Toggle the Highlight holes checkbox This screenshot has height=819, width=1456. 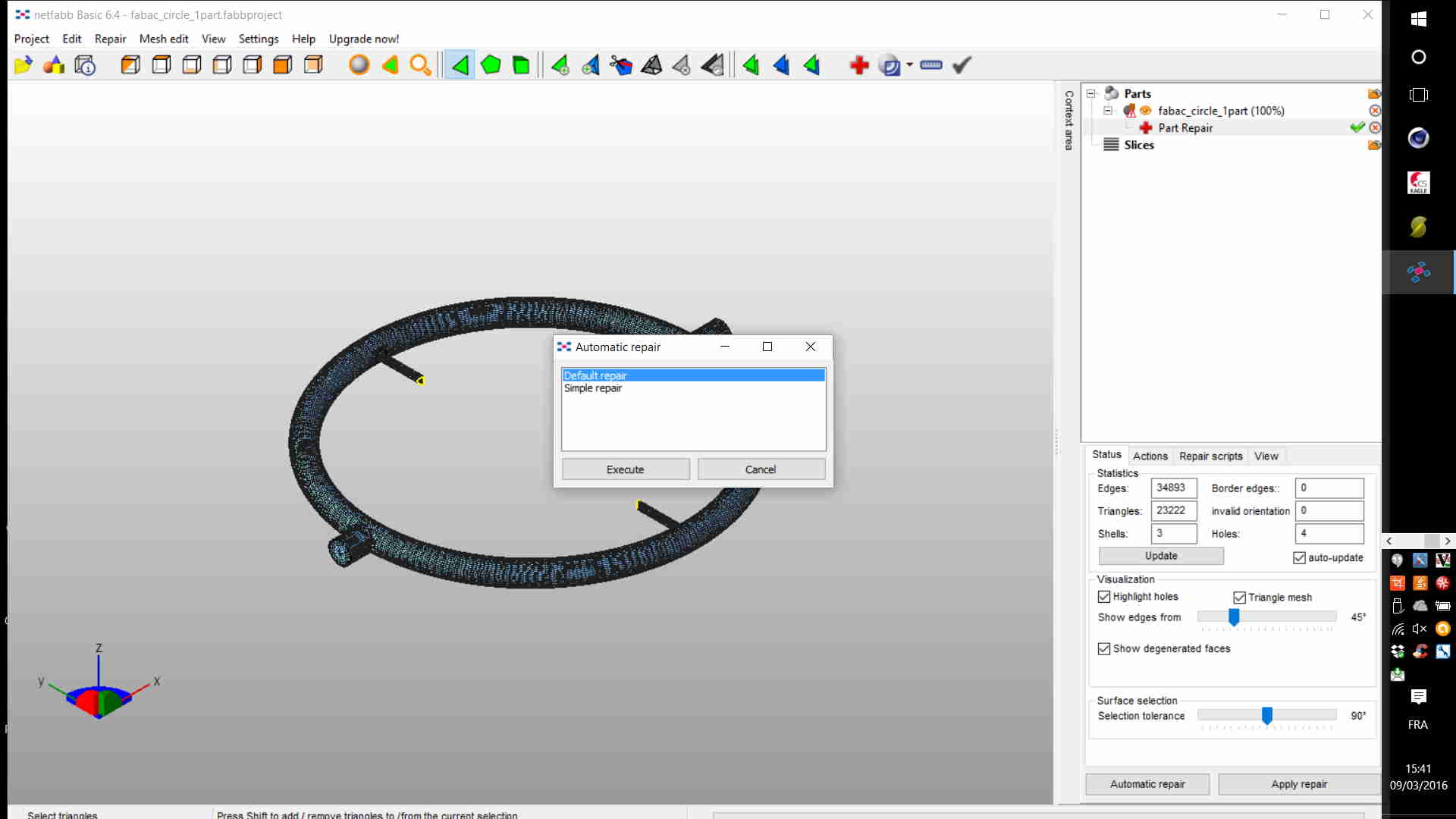(1104, 597)
